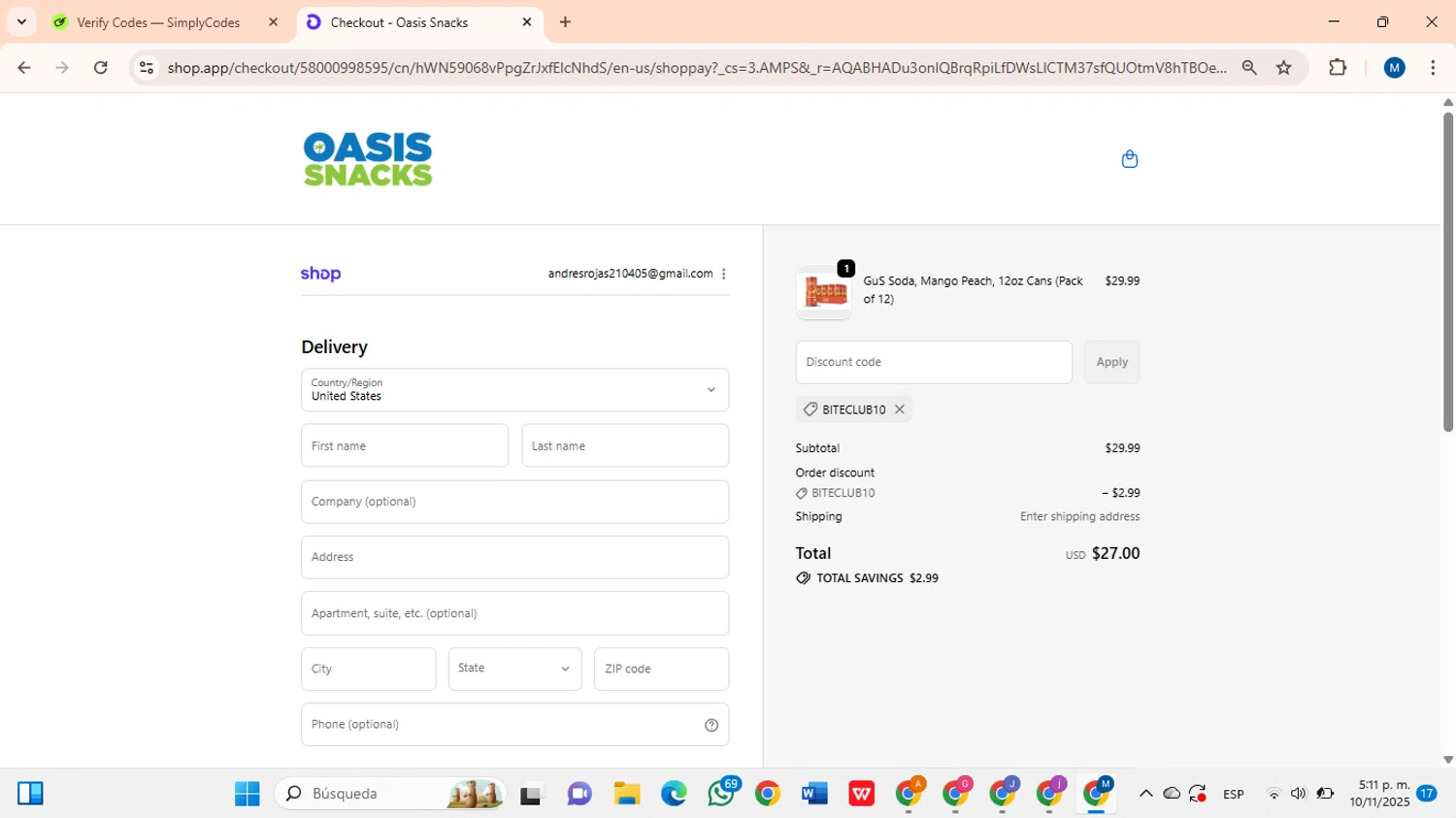
Task: Open the Chrome profile M avatar
Action: coord(1395,67)
